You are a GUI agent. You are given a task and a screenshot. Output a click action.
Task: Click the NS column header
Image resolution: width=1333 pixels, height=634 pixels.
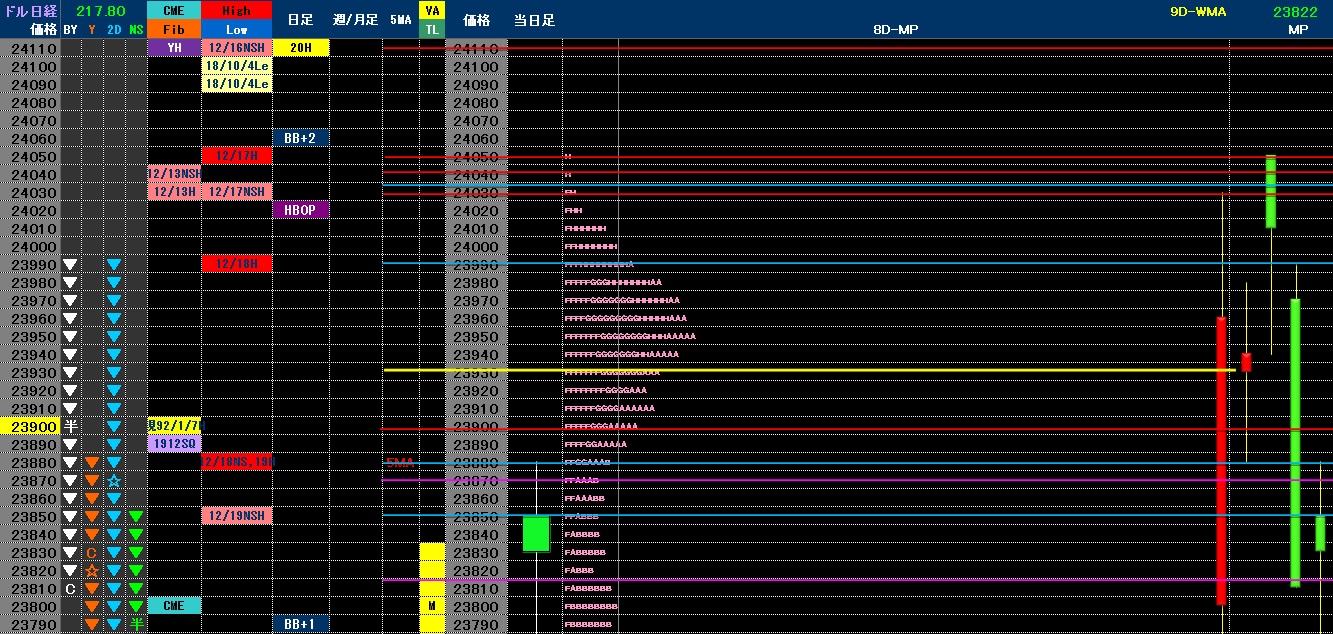point(136,30)
